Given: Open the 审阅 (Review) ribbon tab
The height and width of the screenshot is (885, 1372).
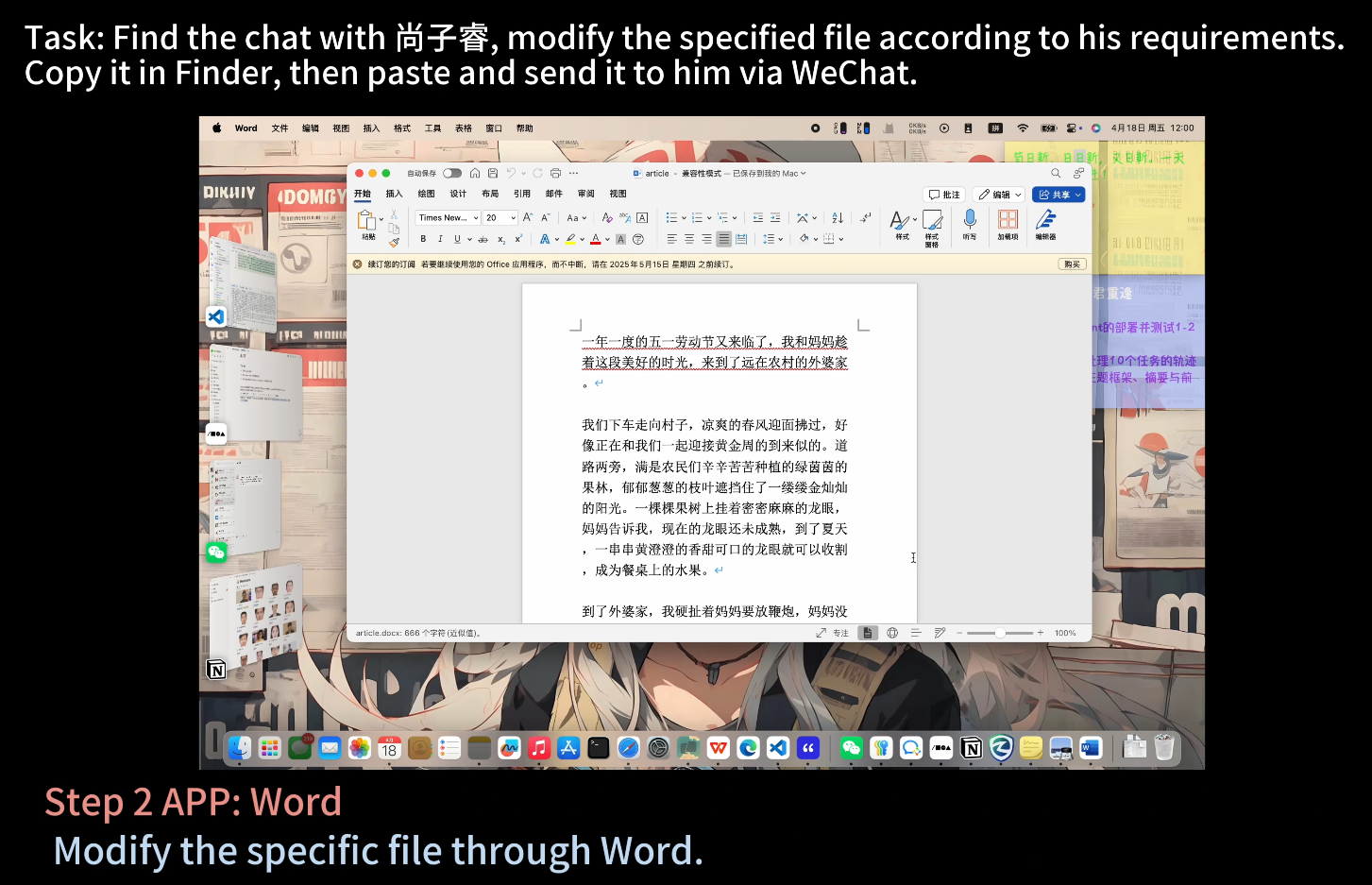Looking at the screenshot, I should point(585,195).
